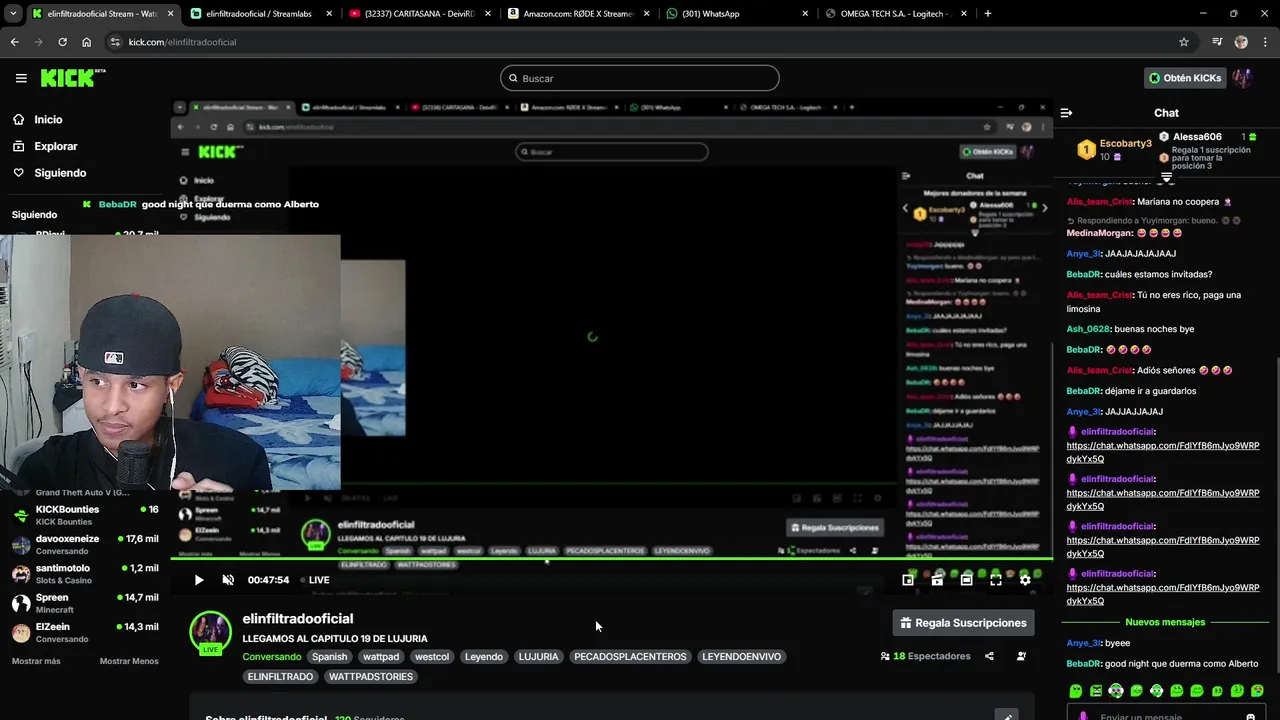Open Explorar in sidebar
This screenshot has height=720, width=1280.
45,146
